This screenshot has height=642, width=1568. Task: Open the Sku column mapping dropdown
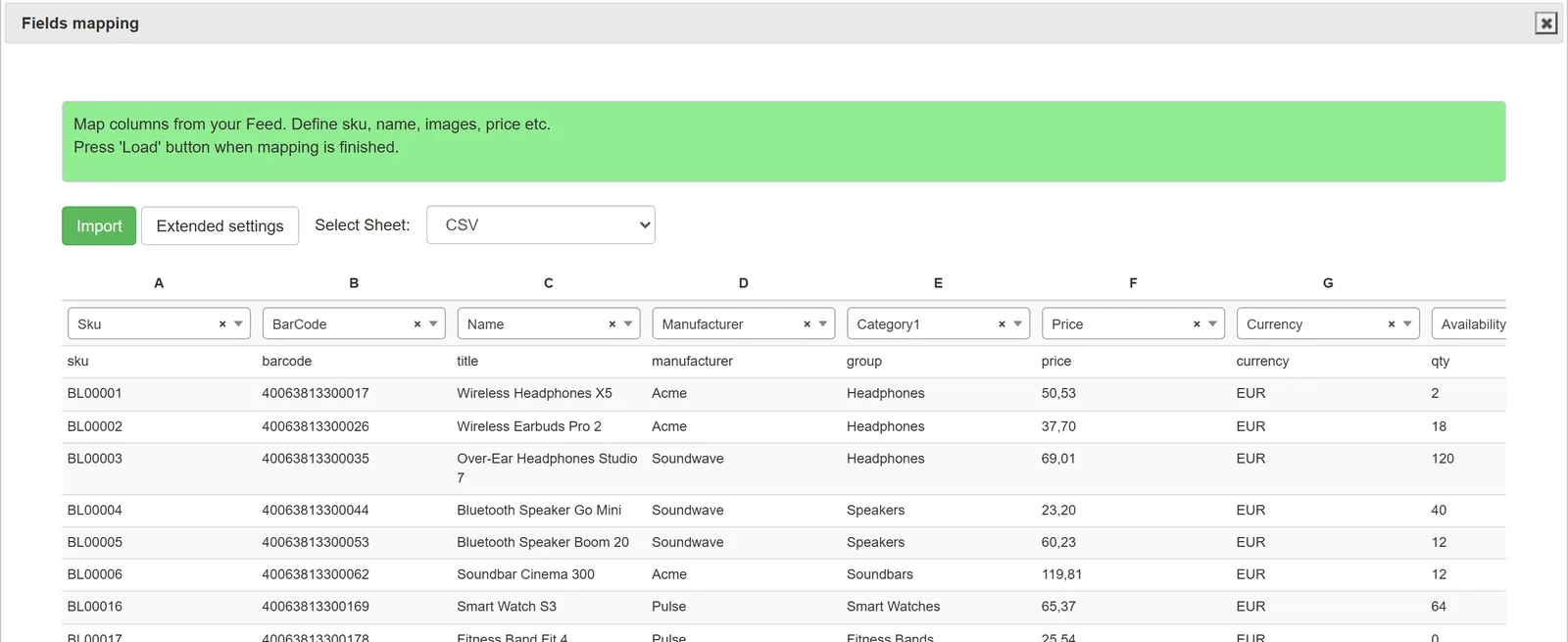pyautogui.click(x=159, y=323)
